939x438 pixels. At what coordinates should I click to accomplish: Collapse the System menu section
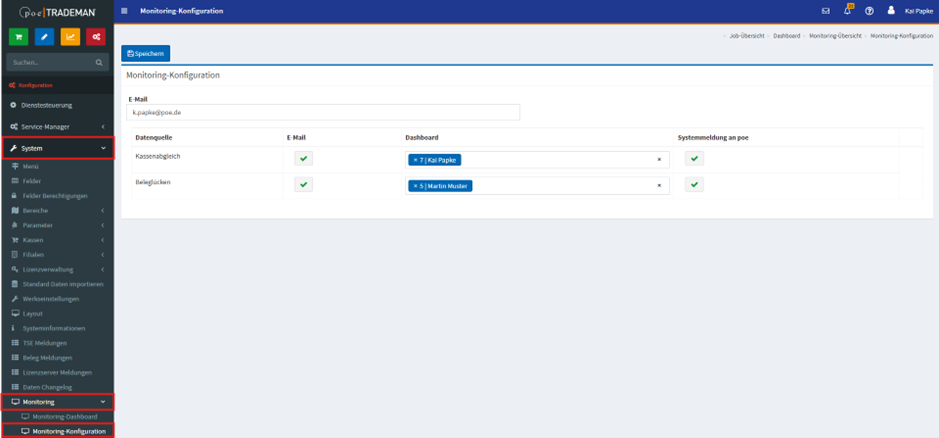point(57,148)
